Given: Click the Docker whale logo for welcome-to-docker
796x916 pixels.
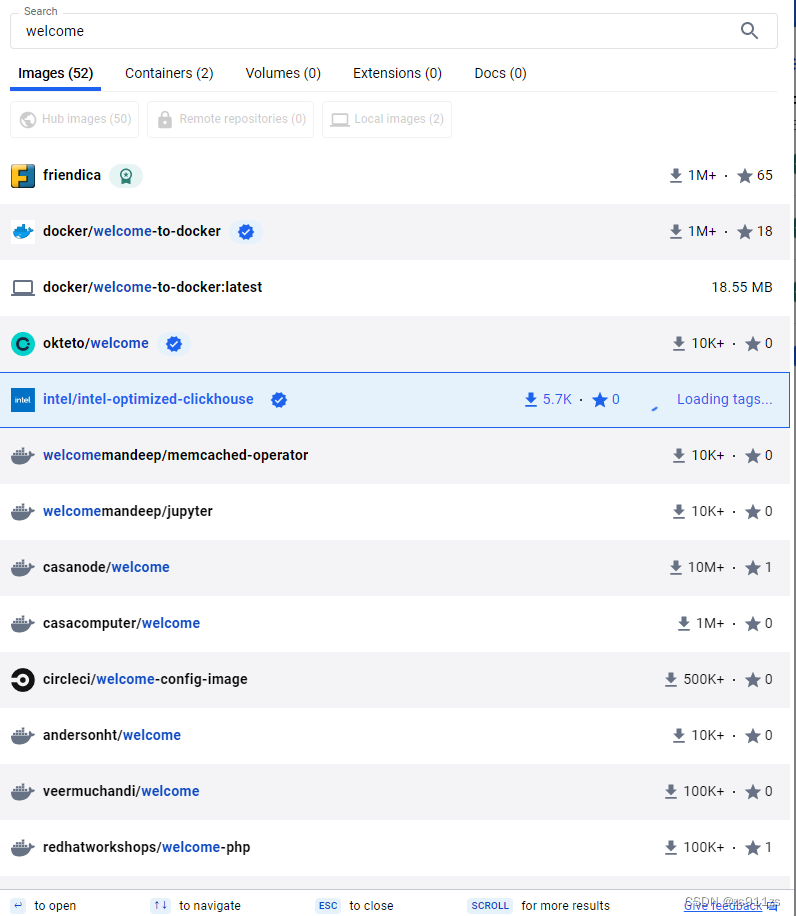Looking at the screenshot, I should [23, 232].
